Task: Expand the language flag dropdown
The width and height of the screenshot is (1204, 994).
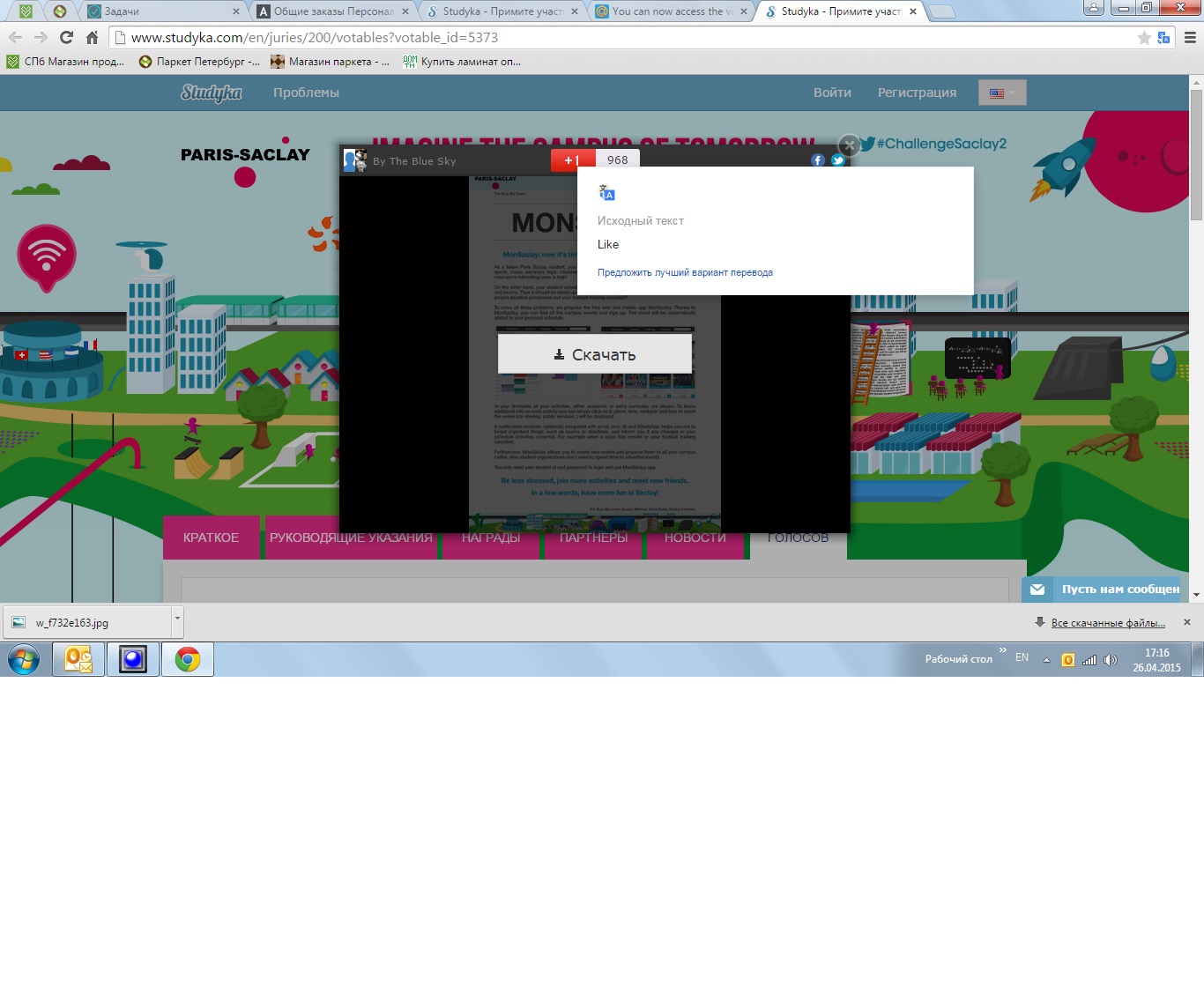Action: click(1002, 93)
